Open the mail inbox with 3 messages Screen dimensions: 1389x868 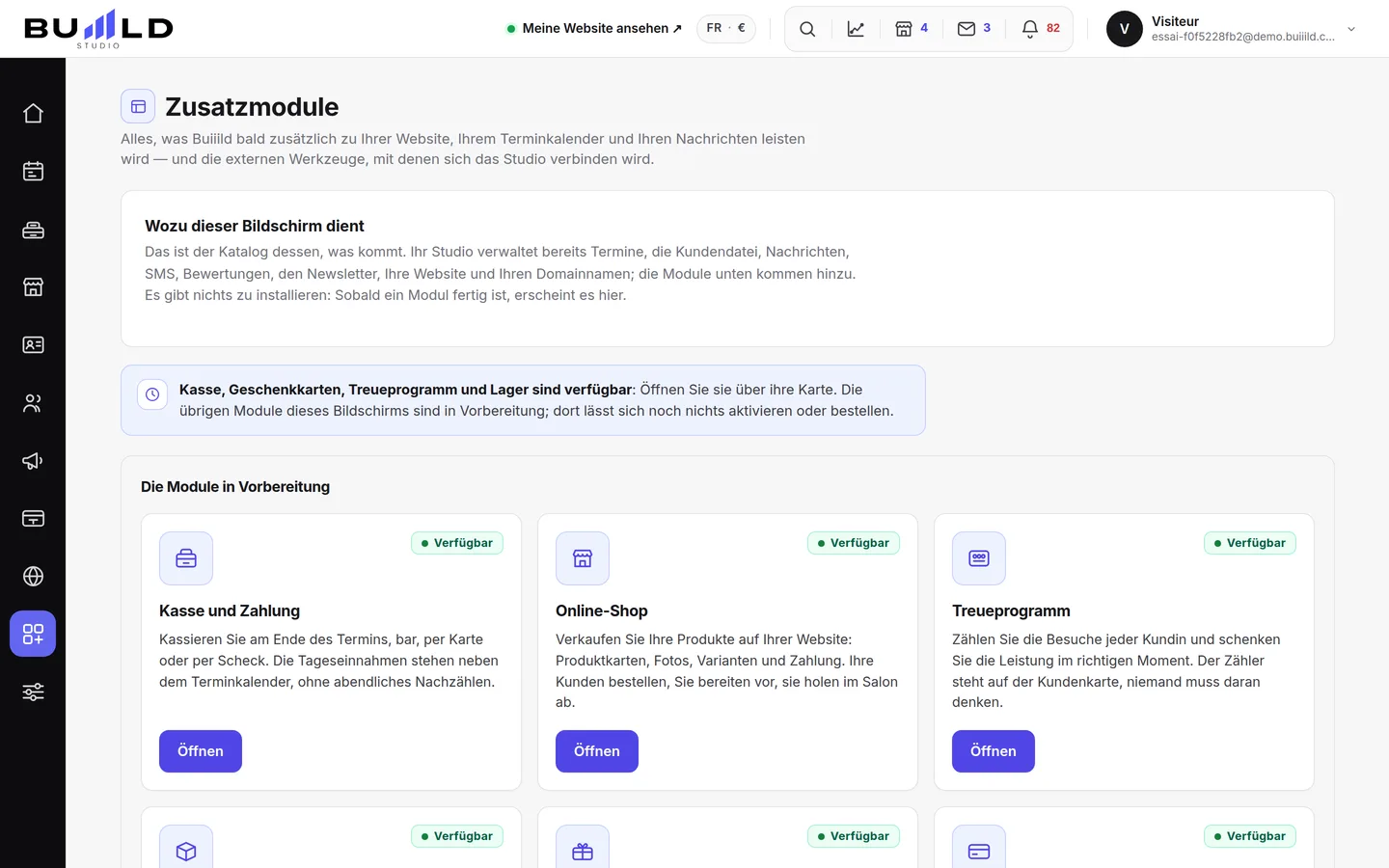(x=974, y=29)
